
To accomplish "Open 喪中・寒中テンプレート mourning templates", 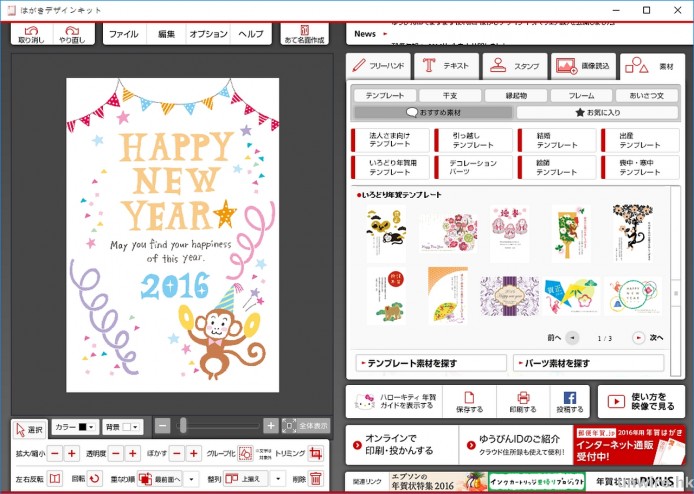I will [640, 167].
